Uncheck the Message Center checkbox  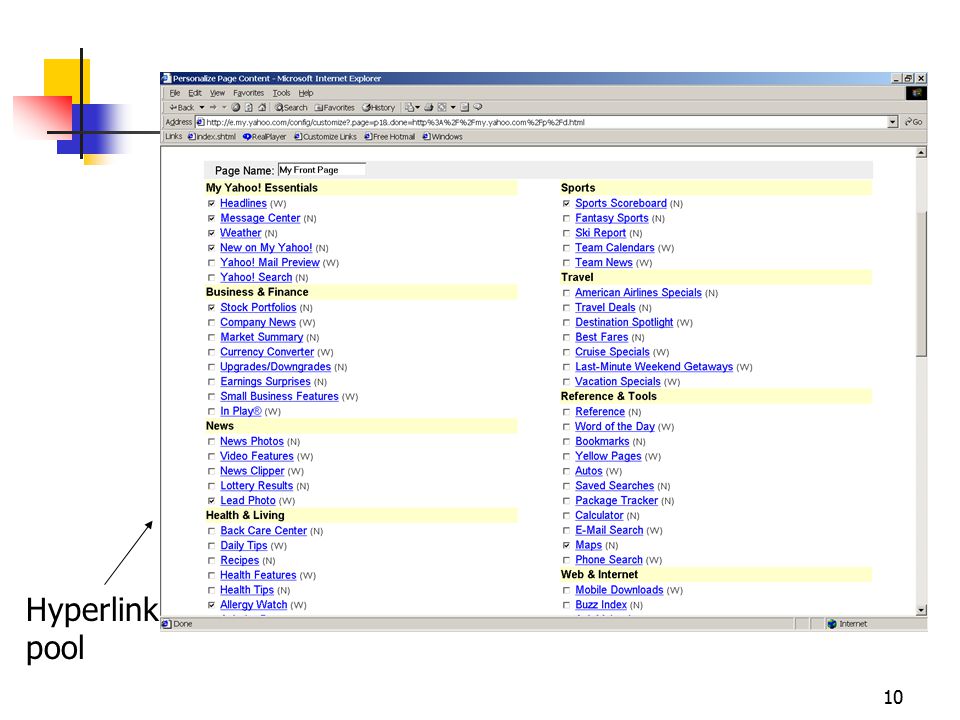click(211, 218)
